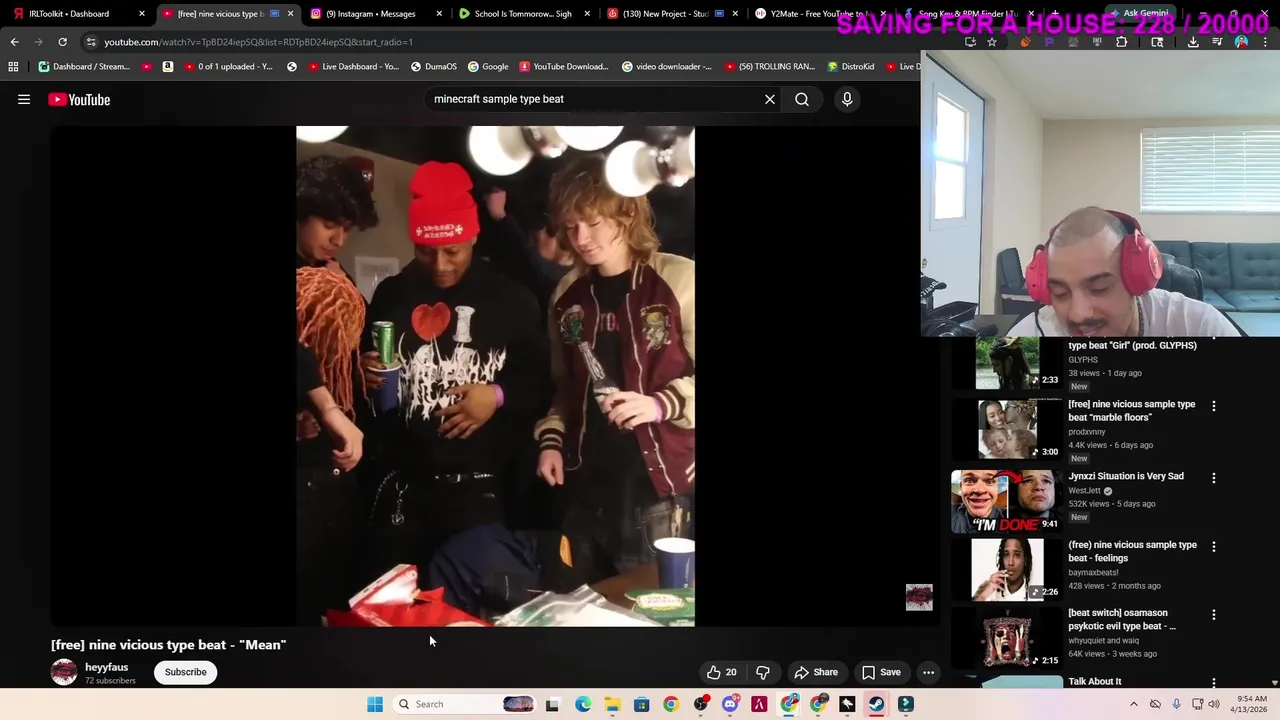
Task: Open the Google bookmark
Action: 488,66
